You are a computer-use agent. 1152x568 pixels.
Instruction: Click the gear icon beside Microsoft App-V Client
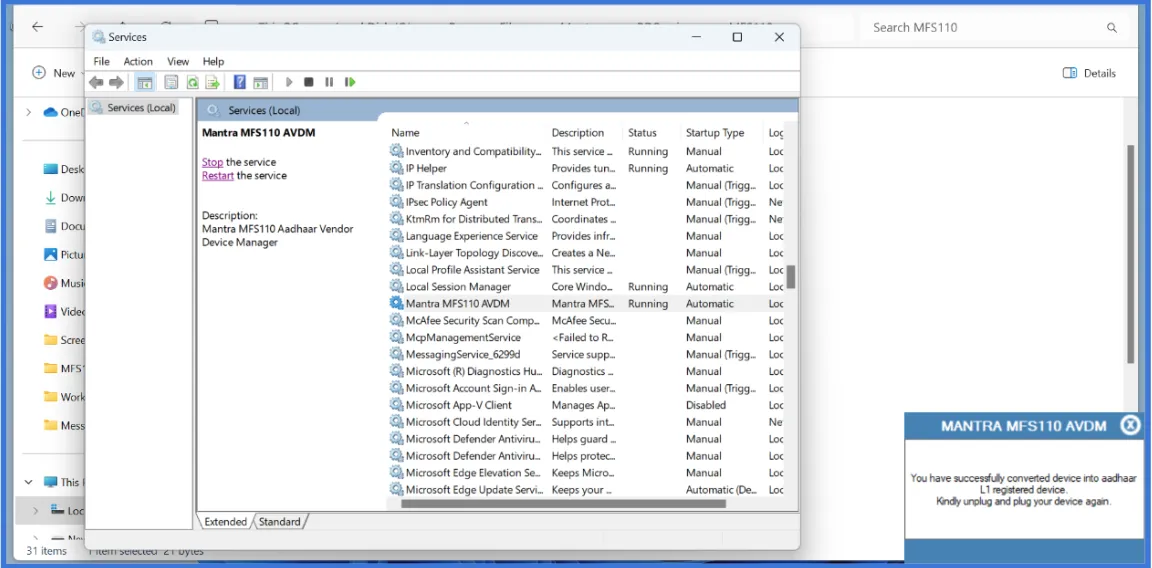[x=397, y=405]
